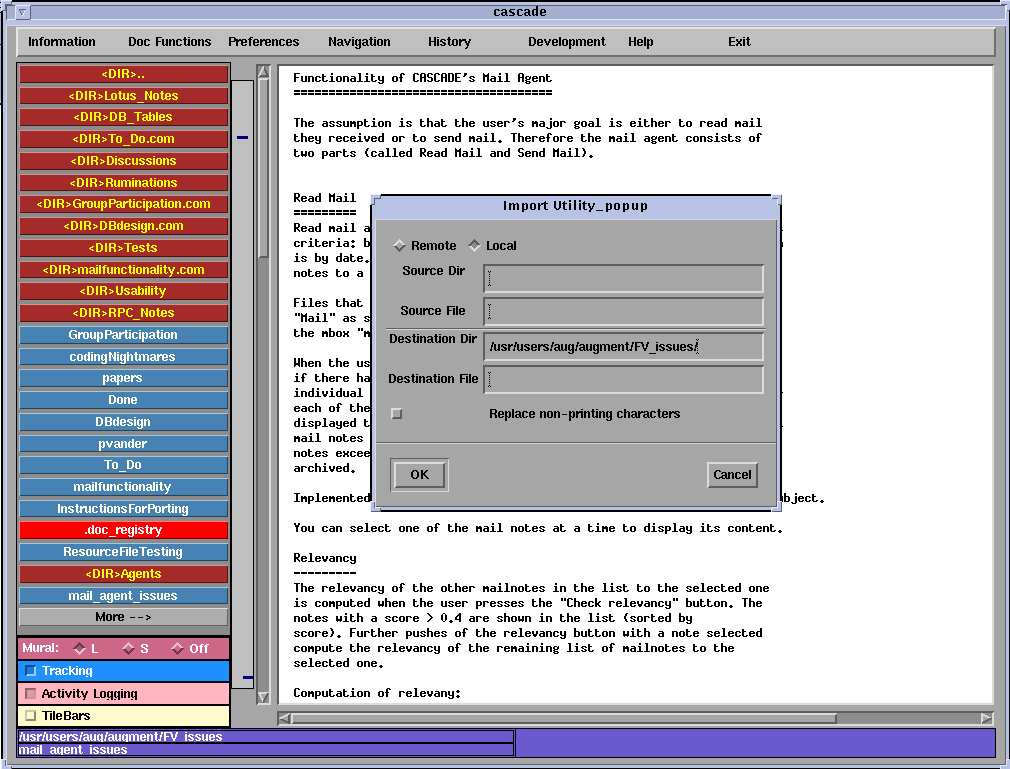Open the window menu button on the cascade title bar
The width and height of the screenshot is (1010, 769).
point(23,12)
